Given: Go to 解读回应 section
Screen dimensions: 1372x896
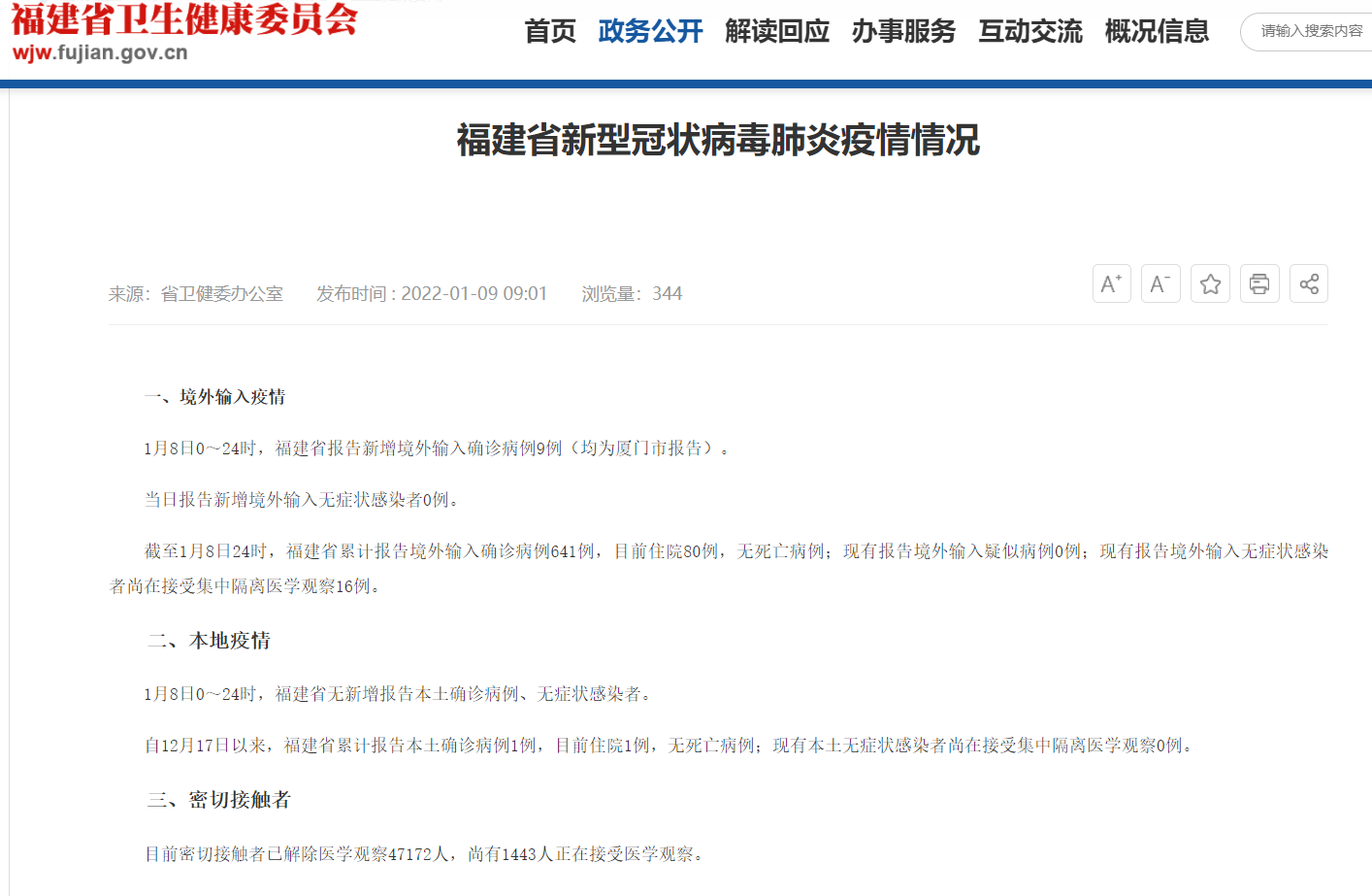Looking at the screenshot, I should (777, 31).
